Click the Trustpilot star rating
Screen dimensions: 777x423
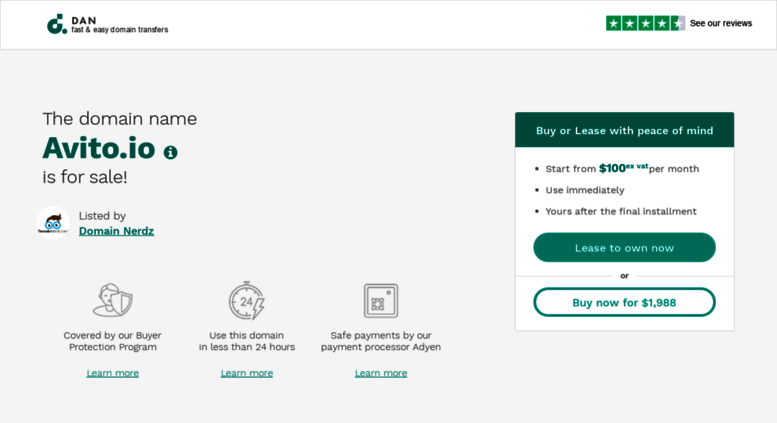pyautogui.click(x=645, y=23)
